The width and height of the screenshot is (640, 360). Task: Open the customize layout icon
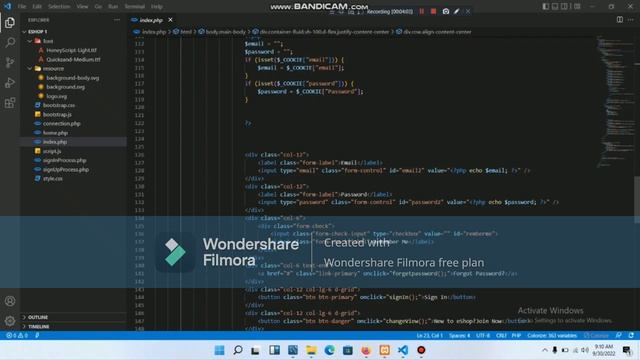point(577,7)
